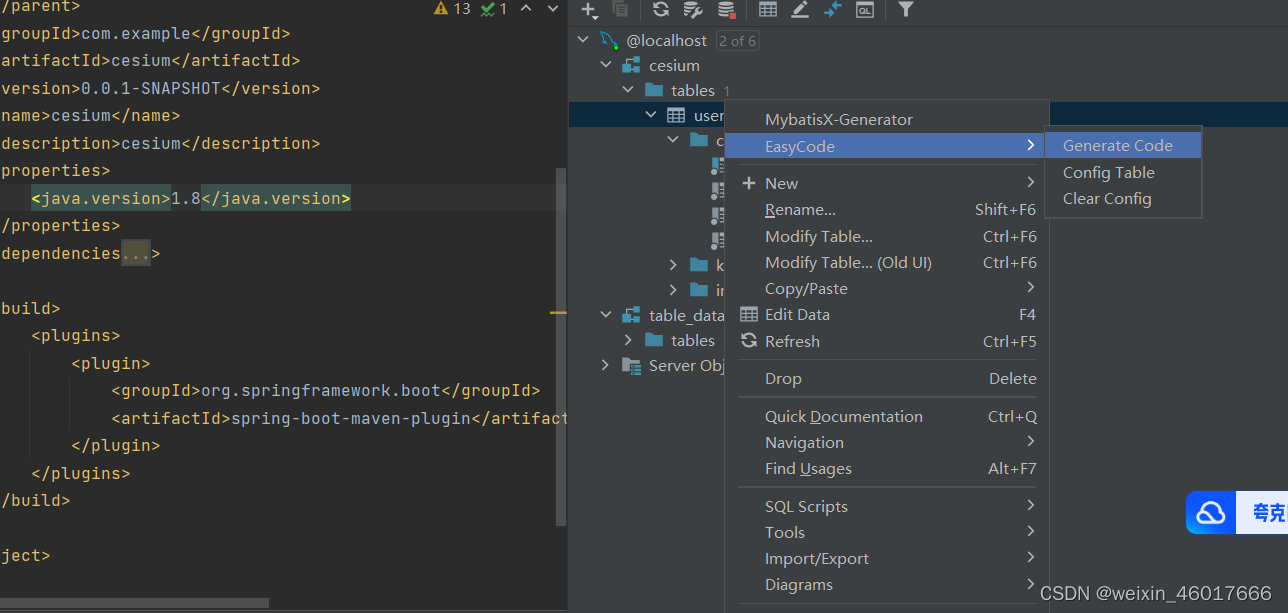Image resolution: width=1288 pixels, height=613 pixels.
Task: Click Generate Code in EasyCode submenu
Action: click(x=1123, y=145)
